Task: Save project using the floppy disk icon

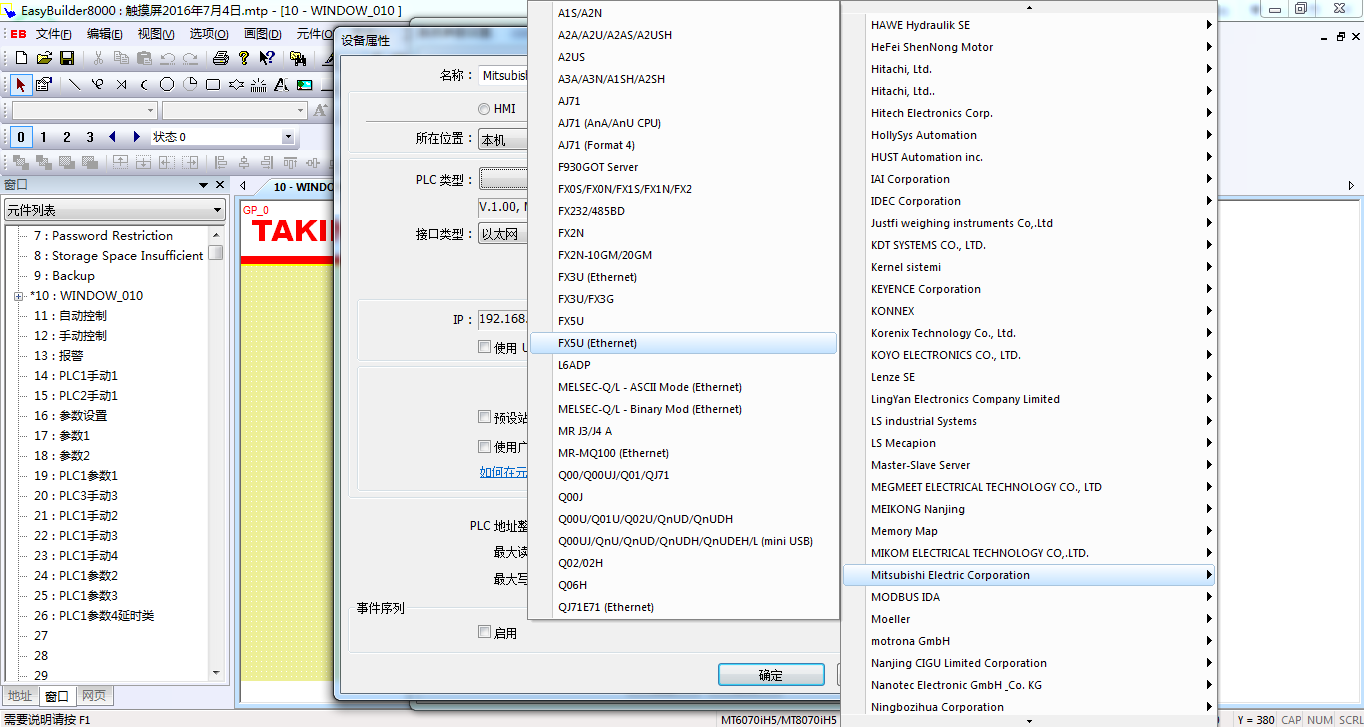Action: [67, 58]
